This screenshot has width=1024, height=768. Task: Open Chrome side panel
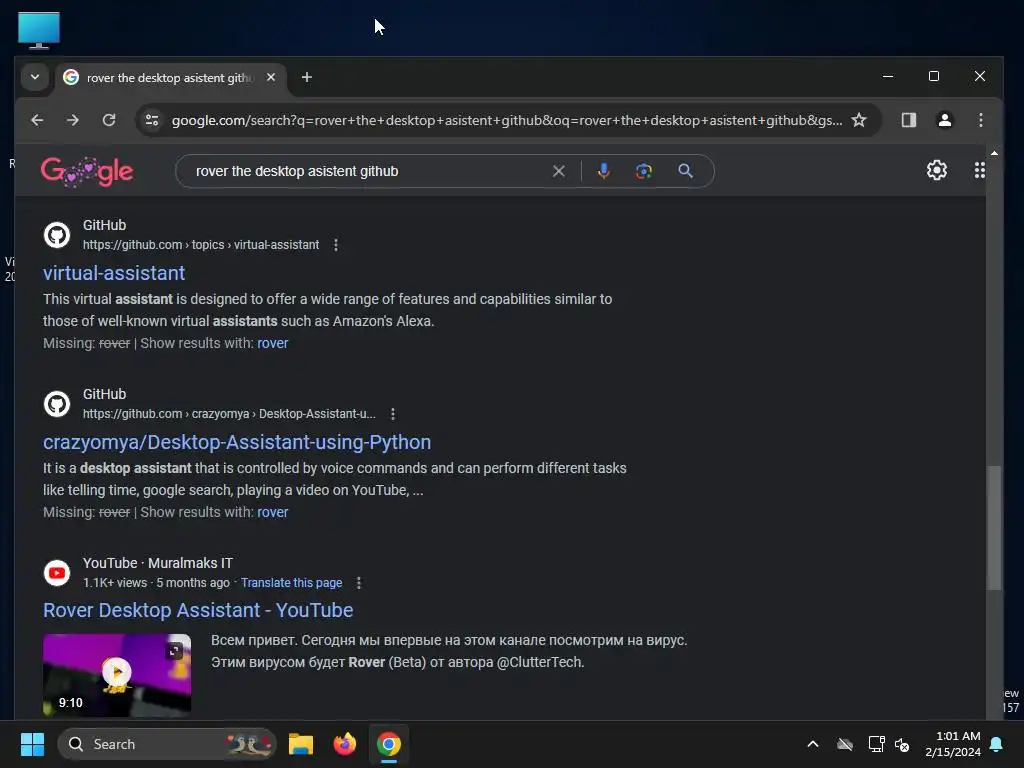908,120
